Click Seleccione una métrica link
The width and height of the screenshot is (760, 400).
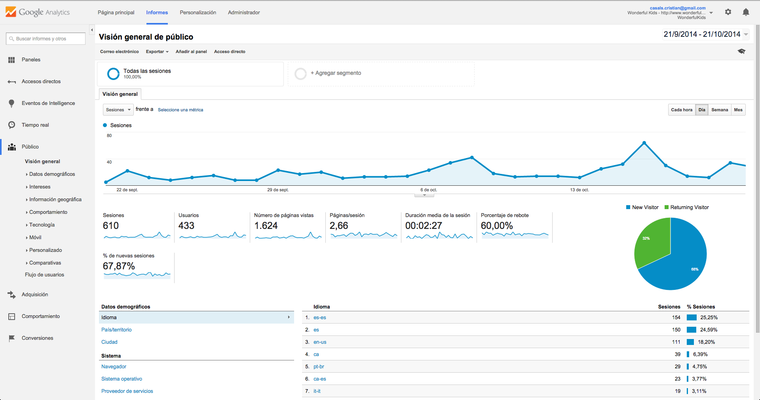[180, 110]
